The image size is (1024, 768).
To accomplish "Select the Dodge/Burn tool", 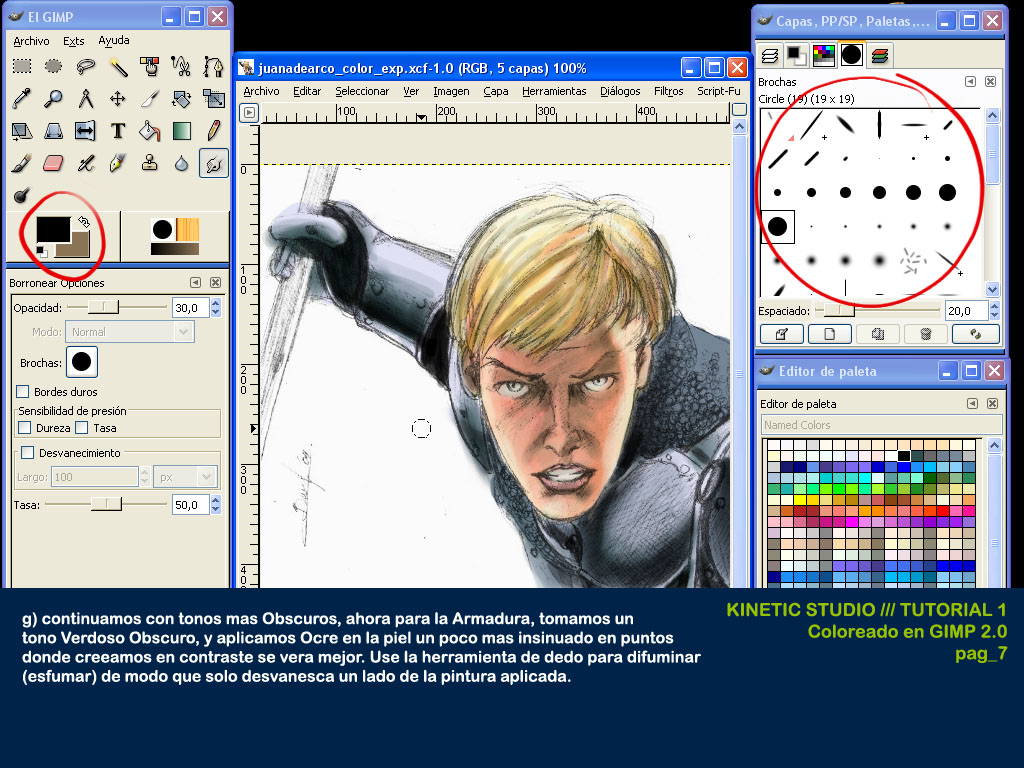I will click(22, 195).
